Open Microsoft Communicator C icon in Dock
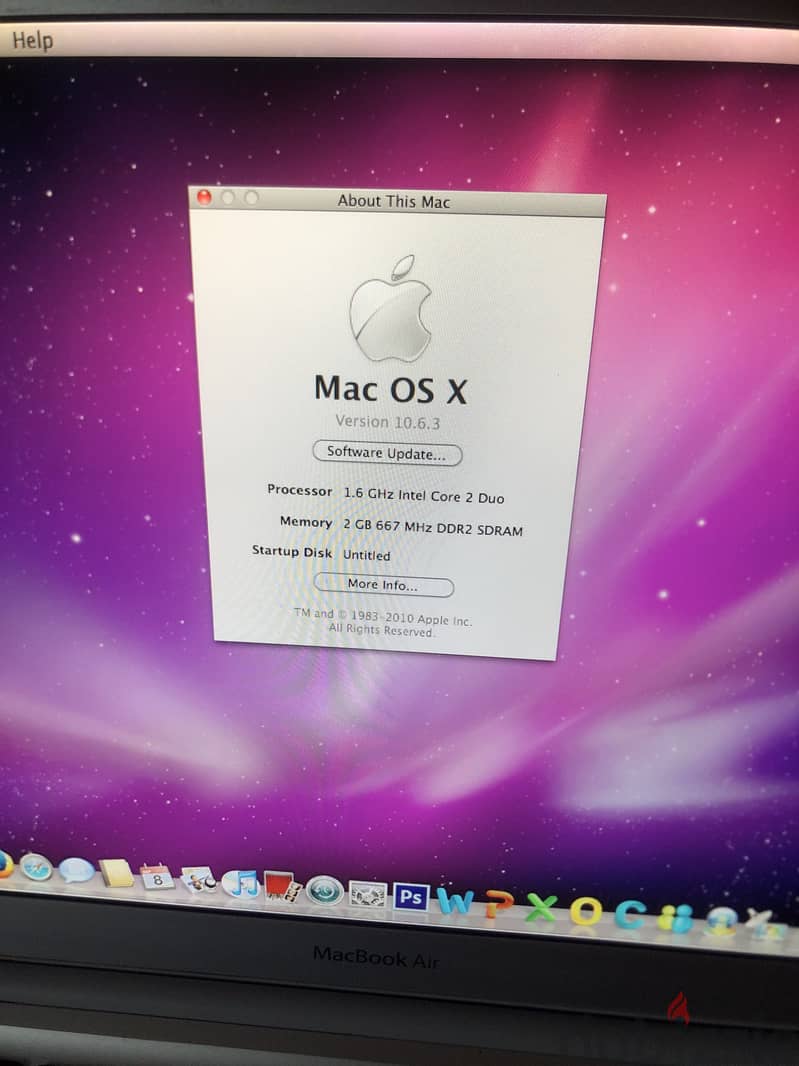Screen dimensions: 799x1066 (630, 915)
